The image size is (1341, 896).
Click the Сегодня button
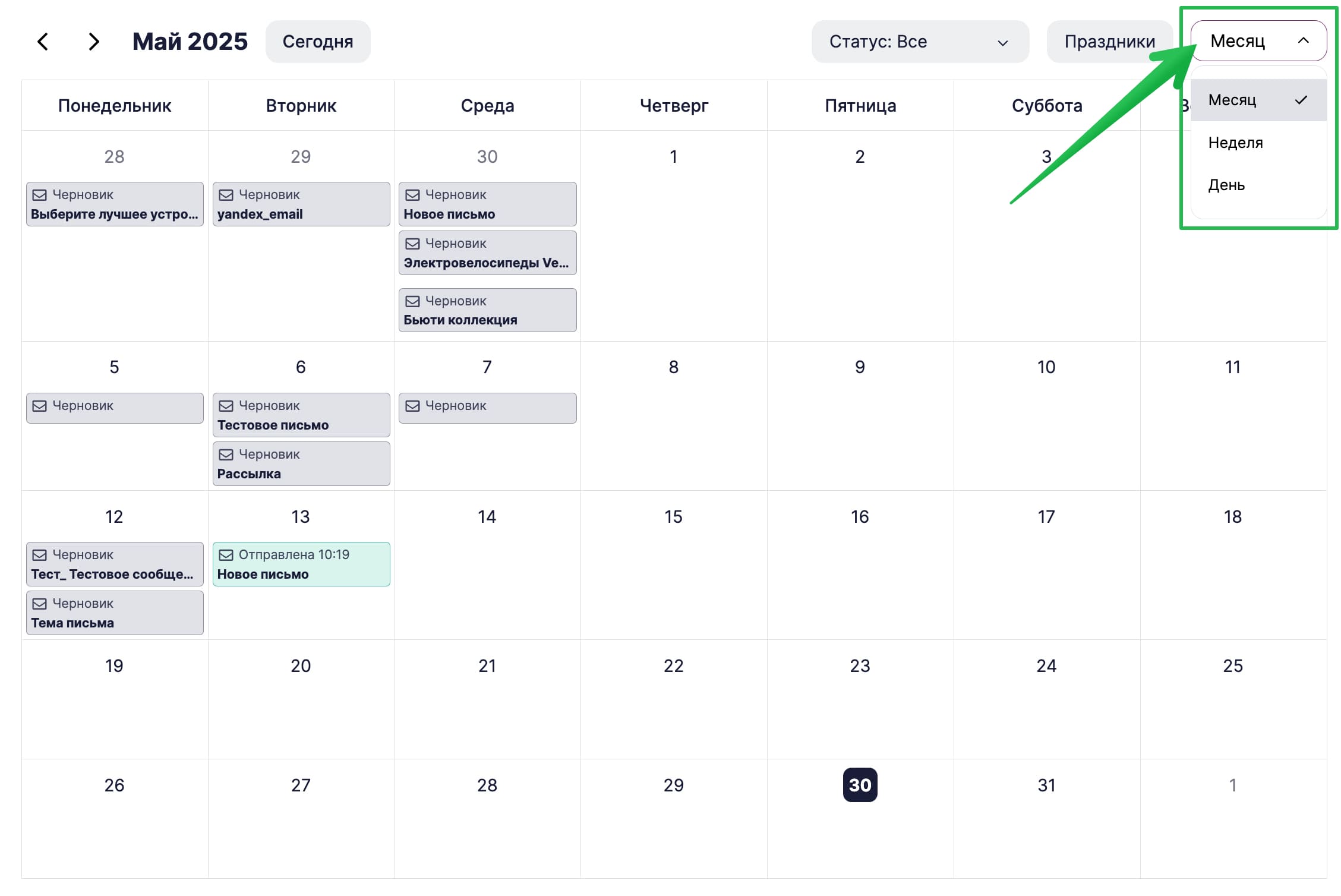(x=318, y=42)
